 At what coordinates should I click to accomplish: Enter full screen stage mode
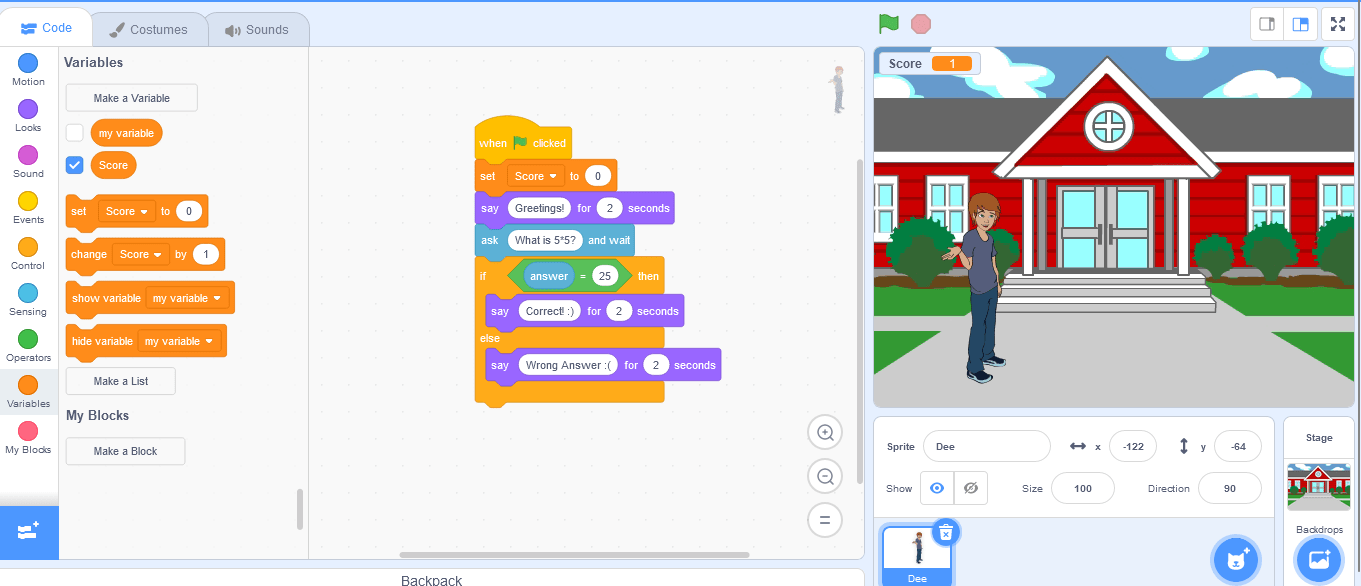coord(1338,24)
